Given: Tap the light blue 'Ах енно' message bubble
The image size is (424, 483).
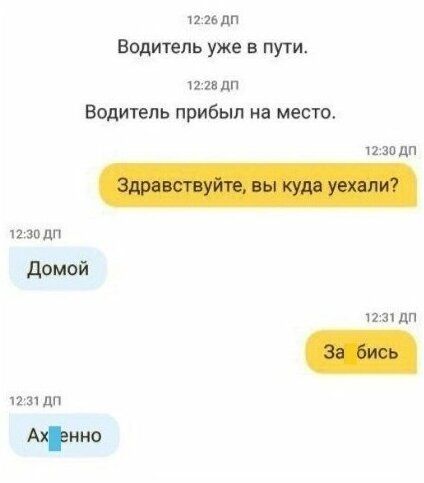Looking at the screenshot, I should coord(64,435).
